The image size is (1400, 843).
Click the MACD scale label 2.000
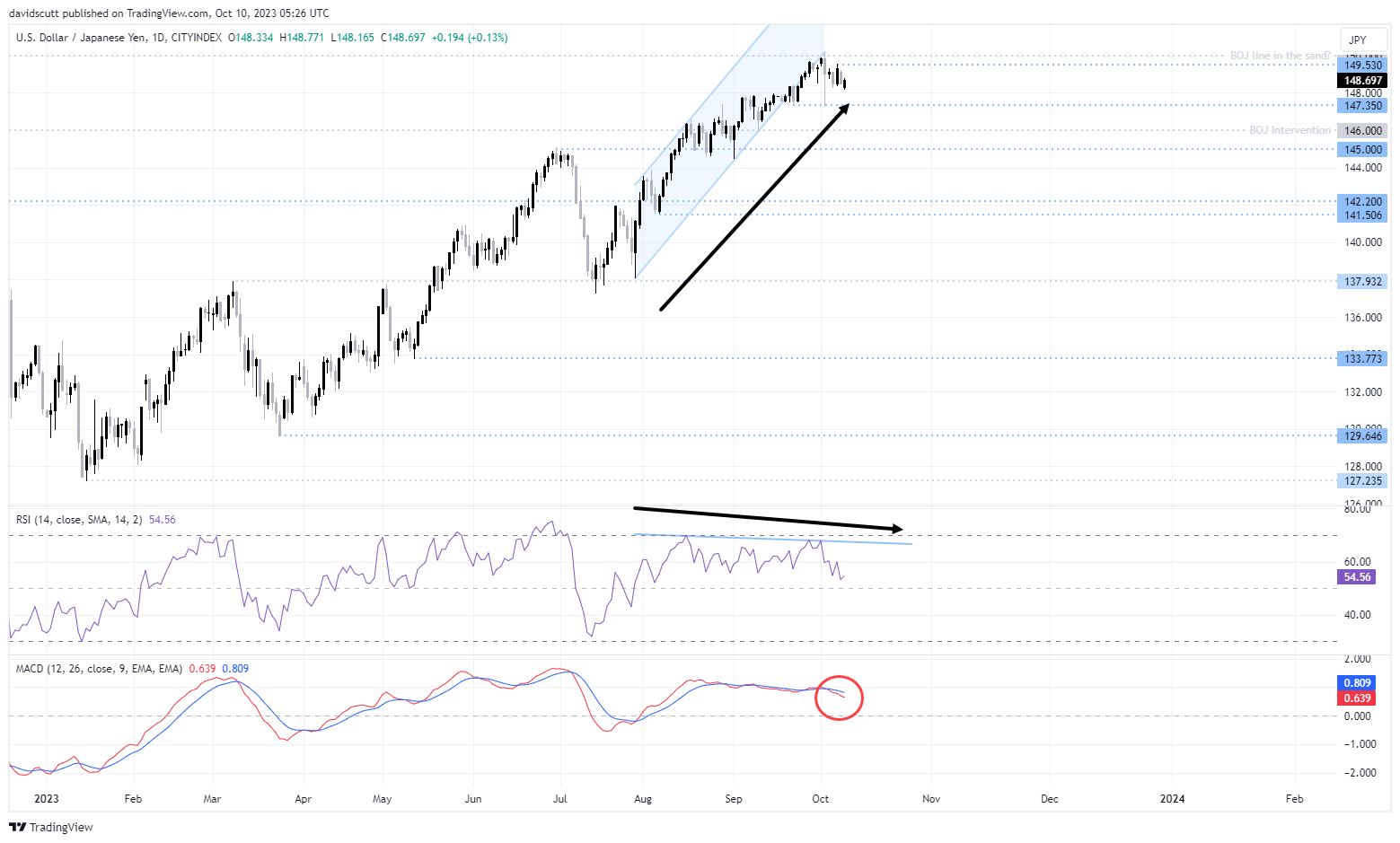tap(1358, 660)
